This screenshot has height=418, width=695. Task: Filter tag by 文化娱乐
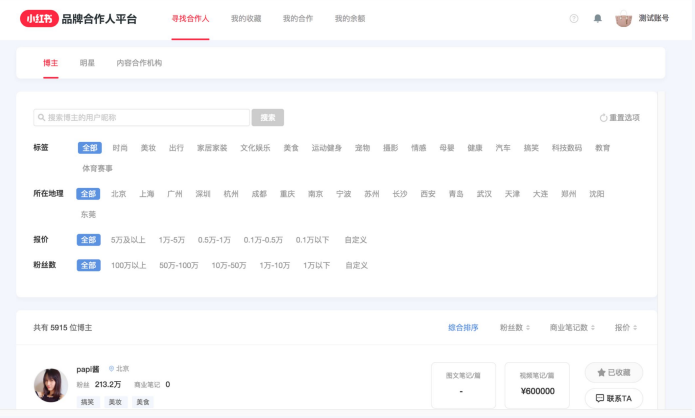pos(255,148)
